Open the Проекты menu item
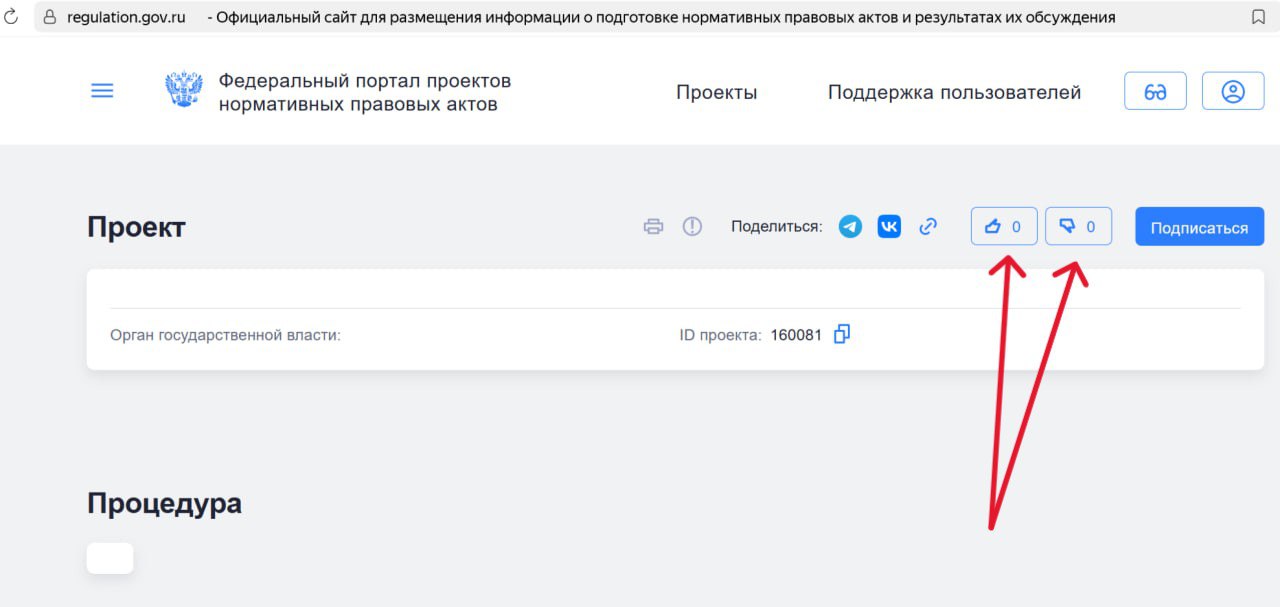 pyautogui.click(x=716, y=93)
